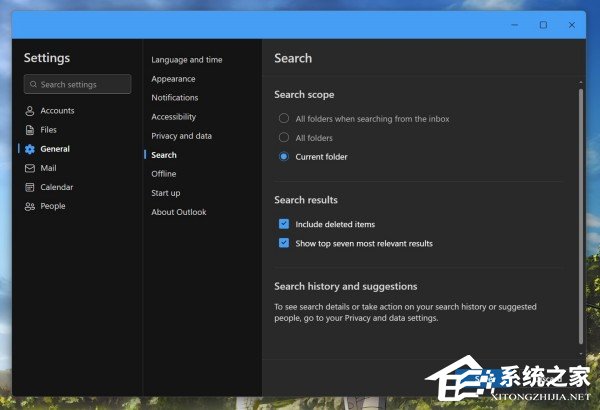Image resolution: width=600 pixels, height=410 pixels.
Task: Go to Files settings category
Action: tap(49, 130)
